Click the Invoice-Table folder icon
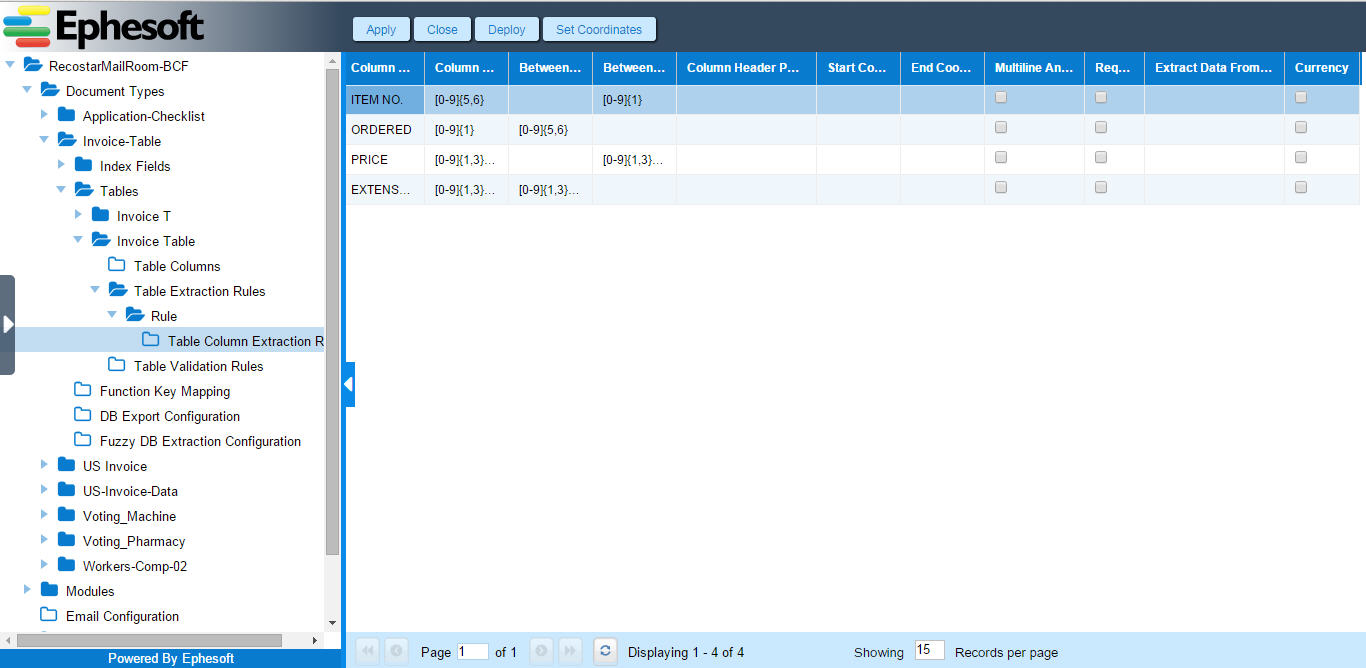The height and width of the screenshot is (668, 1366). pyautogui.click(x=66, y=140)
